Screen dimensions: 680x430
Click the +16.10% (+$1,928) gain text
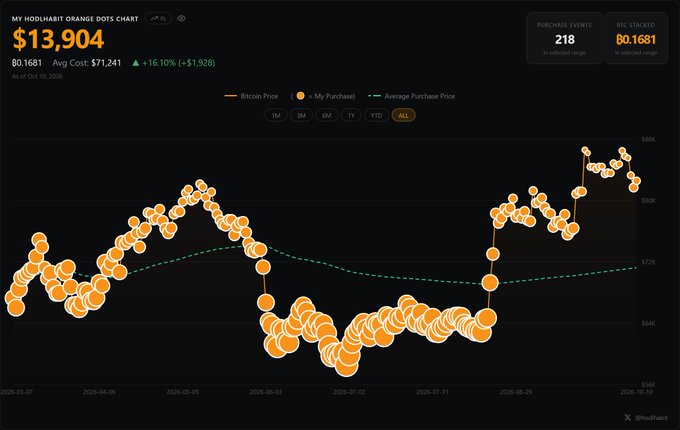point(179,63)
